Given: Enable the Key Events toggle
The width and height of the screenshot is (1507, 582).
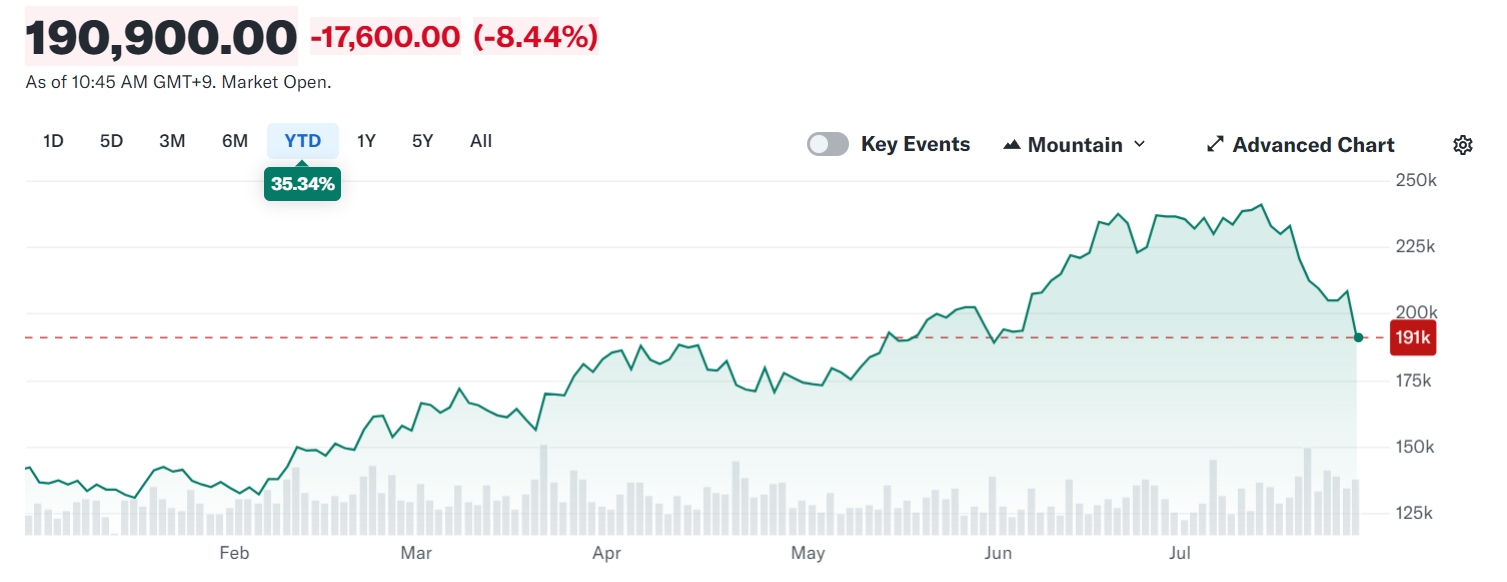Looking at the screenshot, I should point(827,143).
